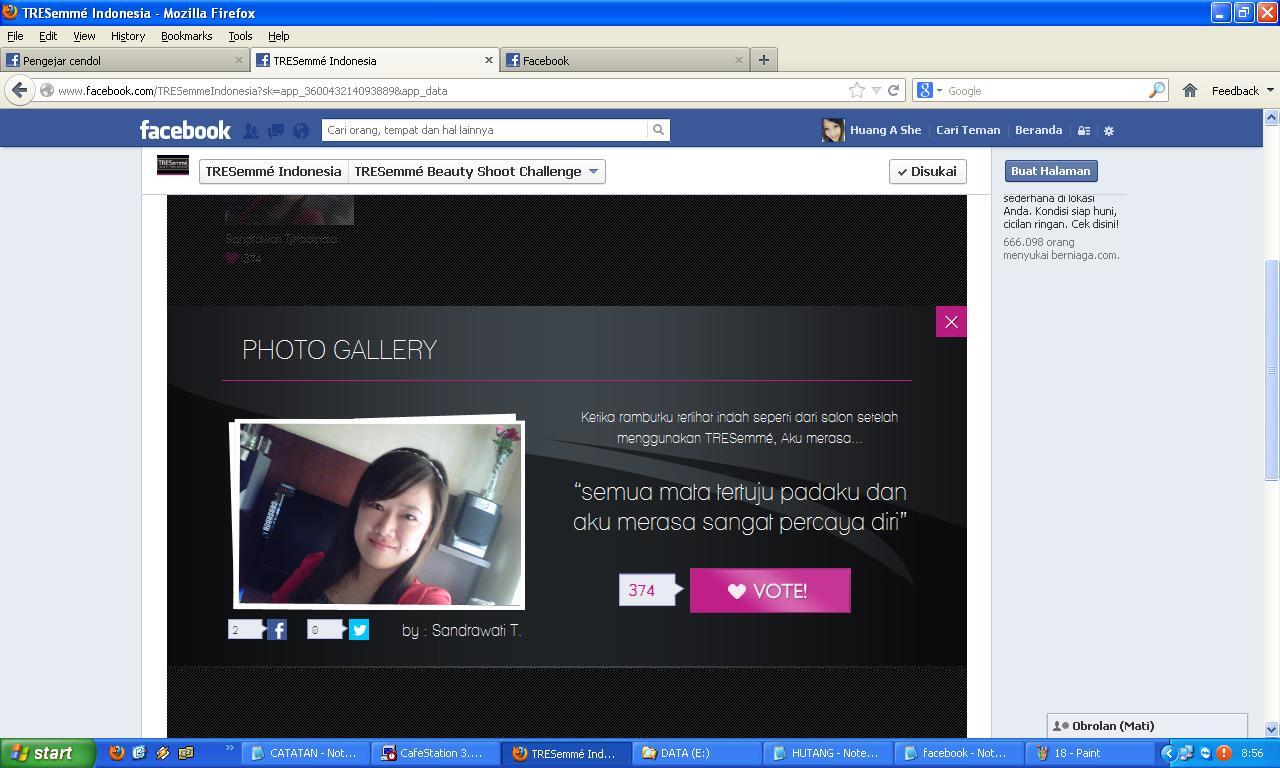Viewport: 1280px width, 768px height.
Task: Open the Bookmarks menu
Action: tap(186, 36)
